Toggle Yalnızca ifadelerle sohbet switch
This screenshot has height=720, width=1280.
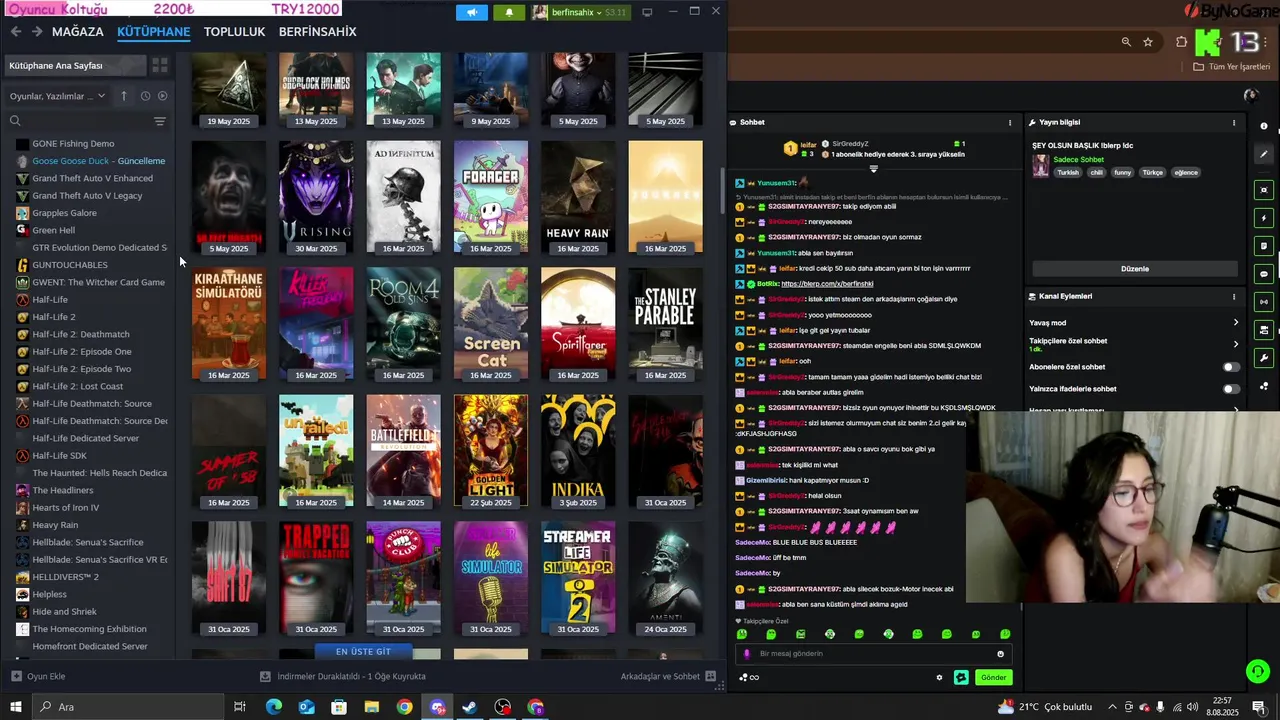[1231, 389]
